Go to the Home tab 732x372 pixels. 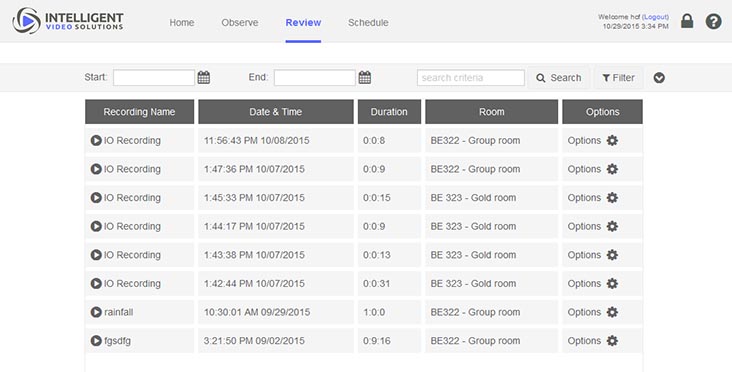pos(182,22)
